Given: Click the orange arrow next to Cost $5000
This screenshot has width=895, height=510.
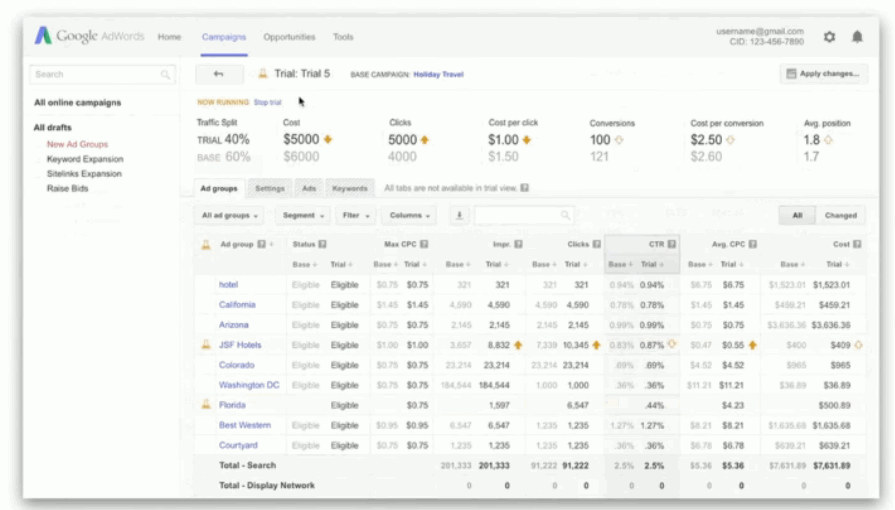Looking at the screenshot, I should pos(328,139).
